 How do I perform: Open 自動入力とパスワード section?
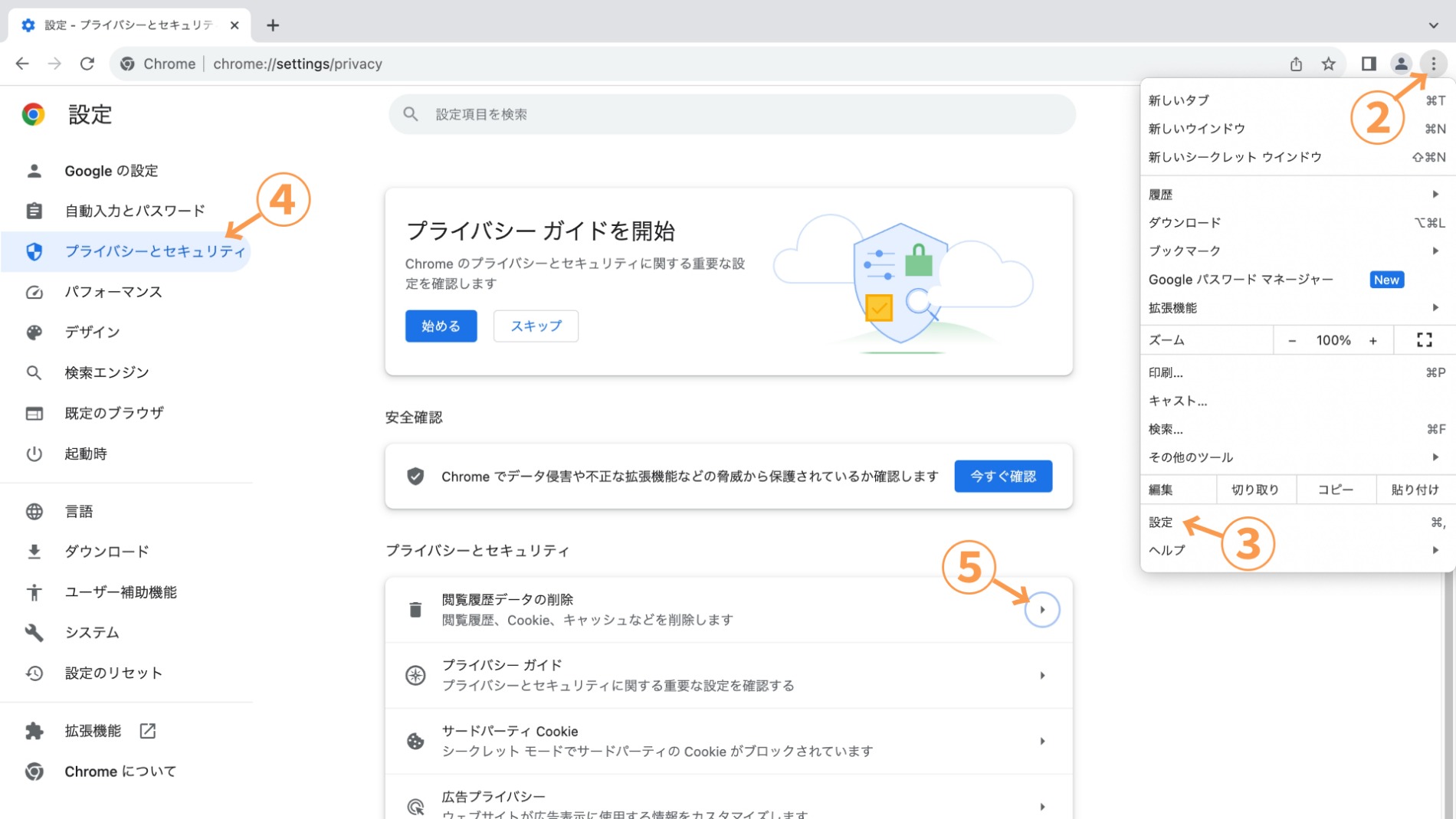tap(135, 211)
